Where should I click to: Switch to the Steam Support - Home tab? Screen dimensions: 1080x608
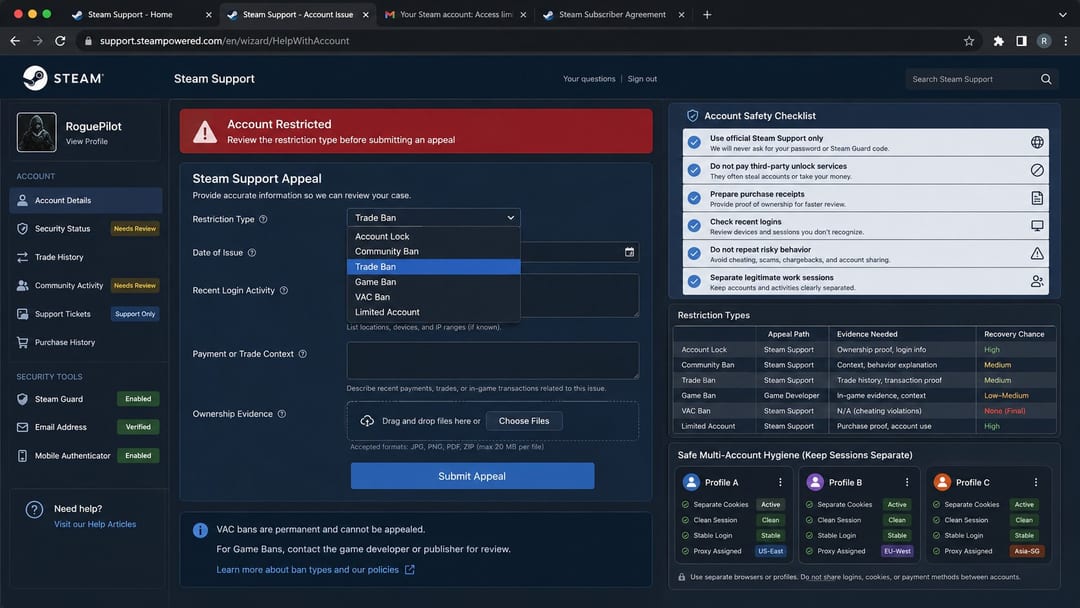click(141, 14)
